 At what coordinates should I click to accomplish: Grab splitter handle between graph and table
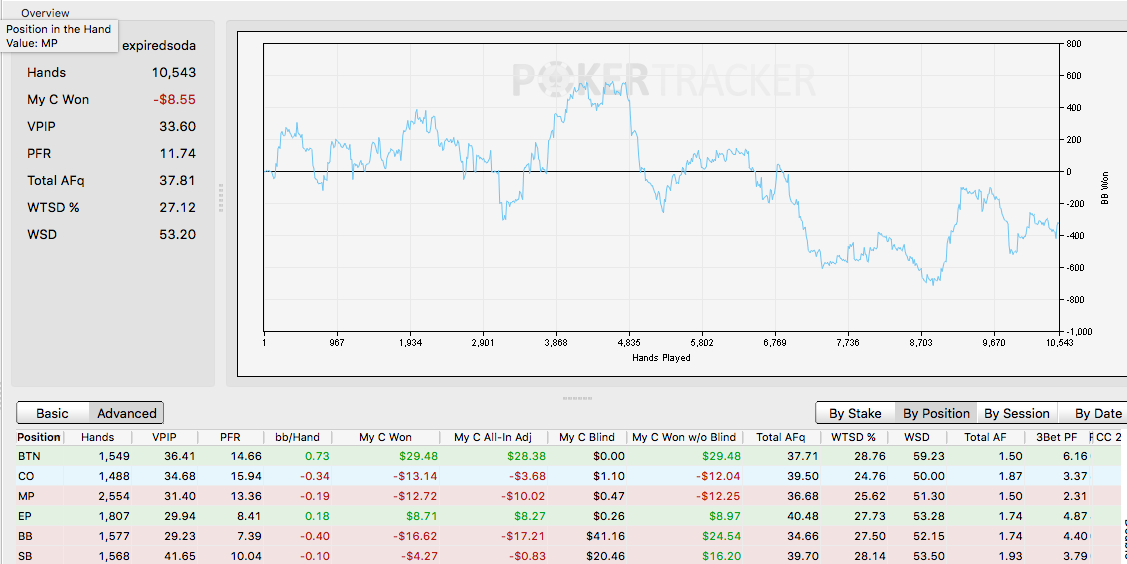coord(578,397)
